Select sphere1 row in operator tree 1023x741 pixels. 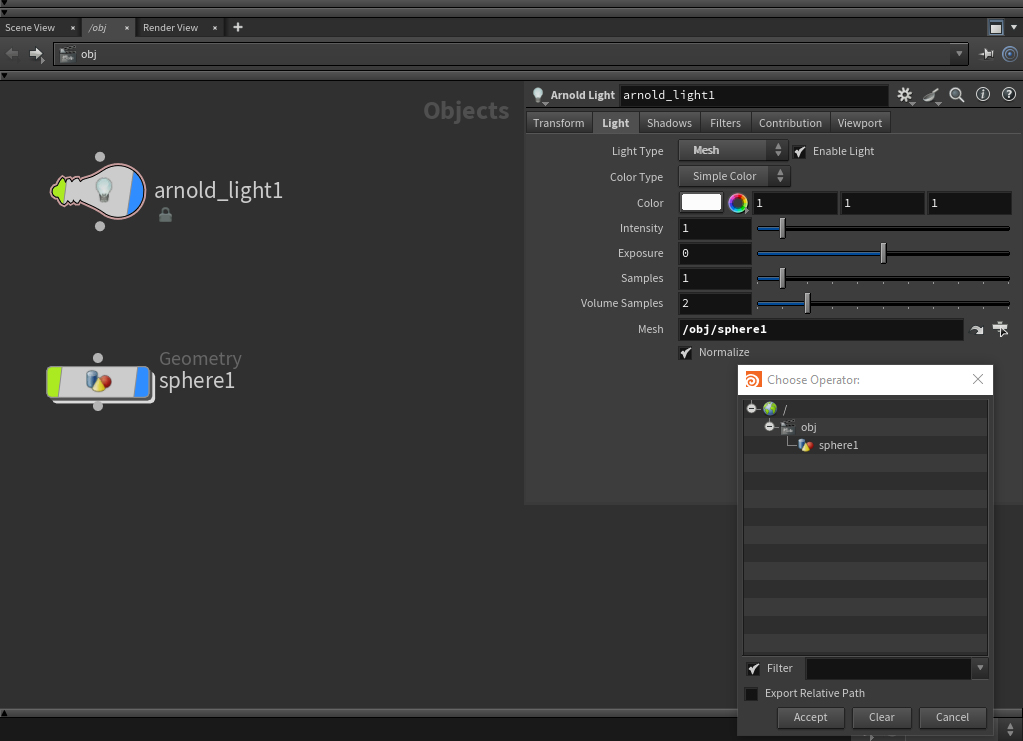coord(865,446)
